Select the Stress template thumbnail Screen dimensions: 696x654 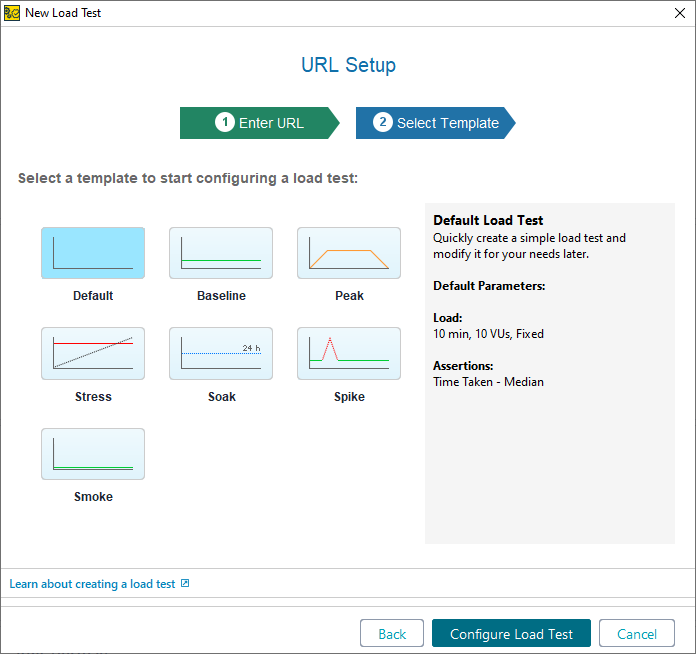[x=93, y=353]
